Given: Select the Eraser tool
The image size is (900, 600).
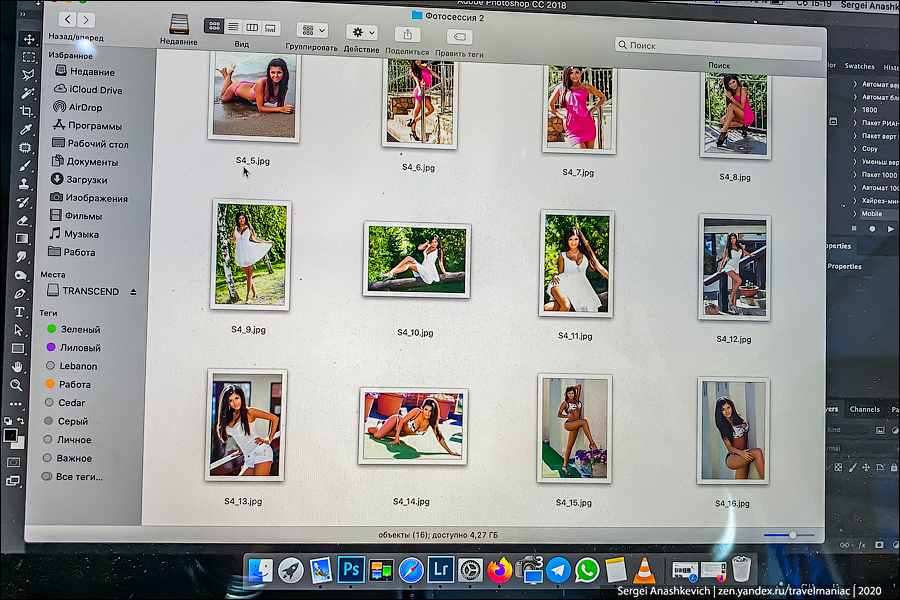Looking at the screenshot, I should point(23,220).
